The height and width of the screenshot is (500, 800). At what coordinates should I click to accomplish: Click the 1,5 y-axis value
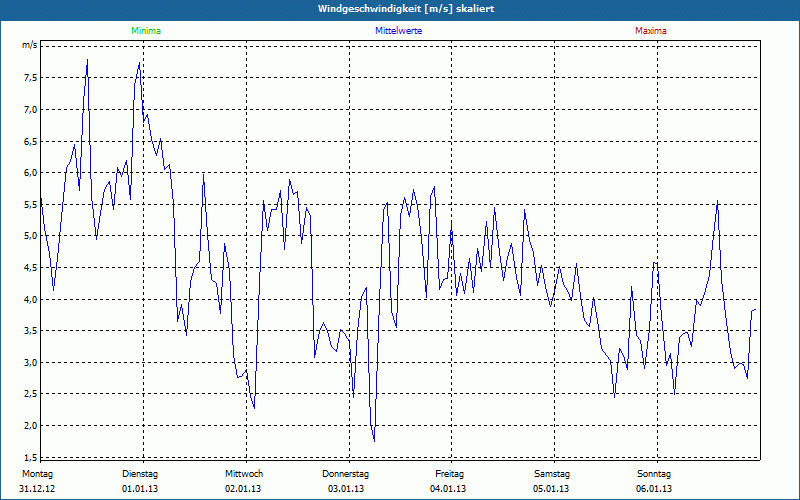(x=30, y=457)
